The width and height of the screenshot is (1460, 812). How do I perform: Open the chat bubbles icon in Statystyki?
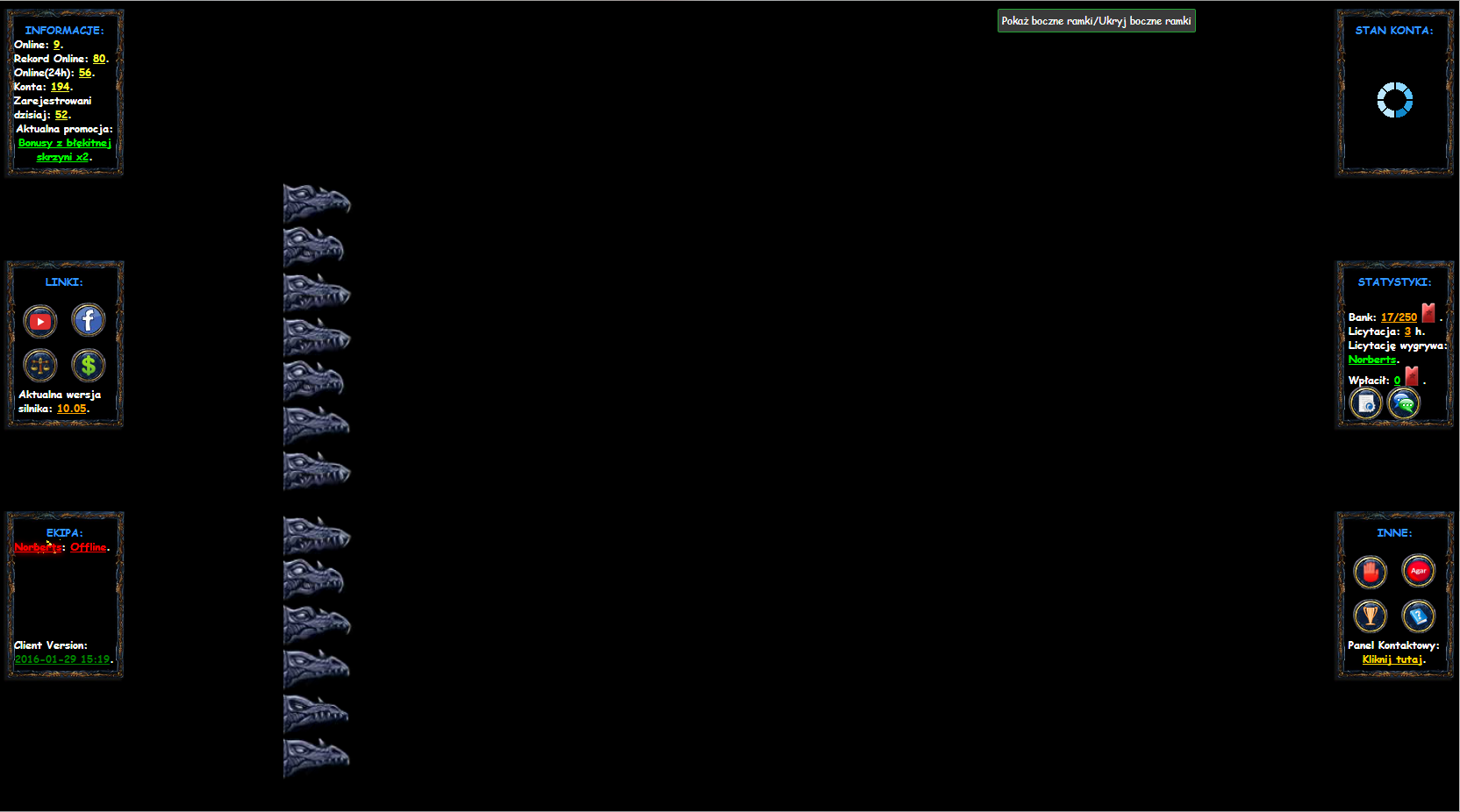point(1403,403)
